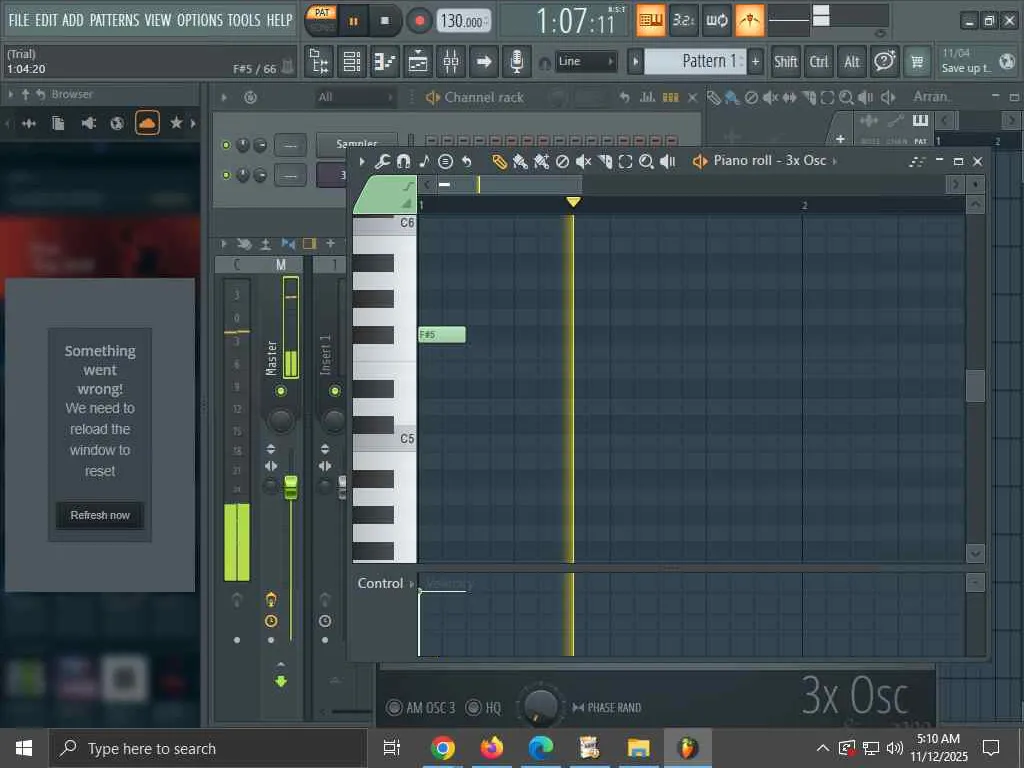The image size is (1024, 768).
Task: Open the ADD menu
Action: point(72,20)
